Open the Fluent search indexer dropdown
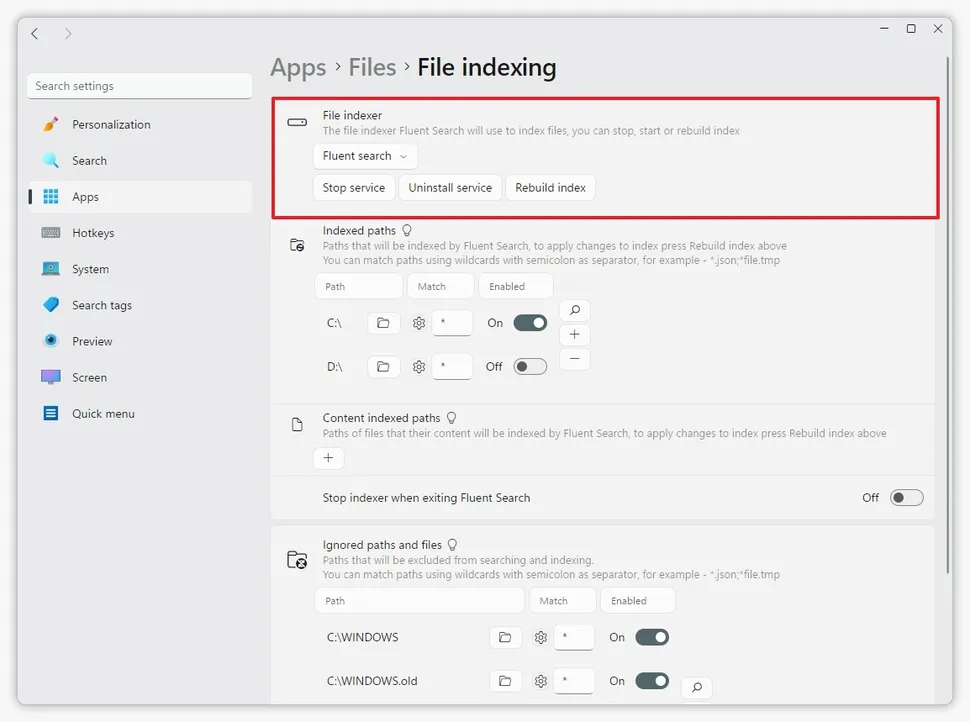This screenshot has width=970, height=722. coord(365,156)
